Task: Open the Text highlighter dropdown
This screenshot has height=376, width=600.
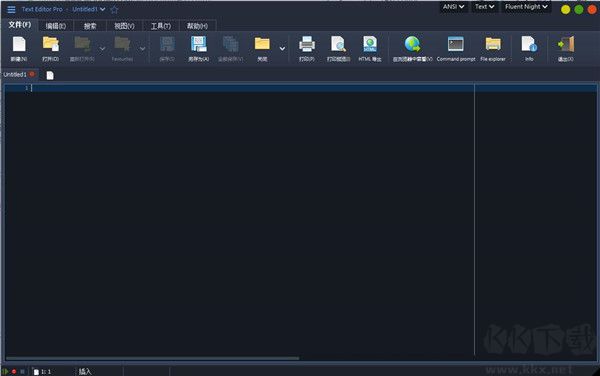Action: [484, 7]
